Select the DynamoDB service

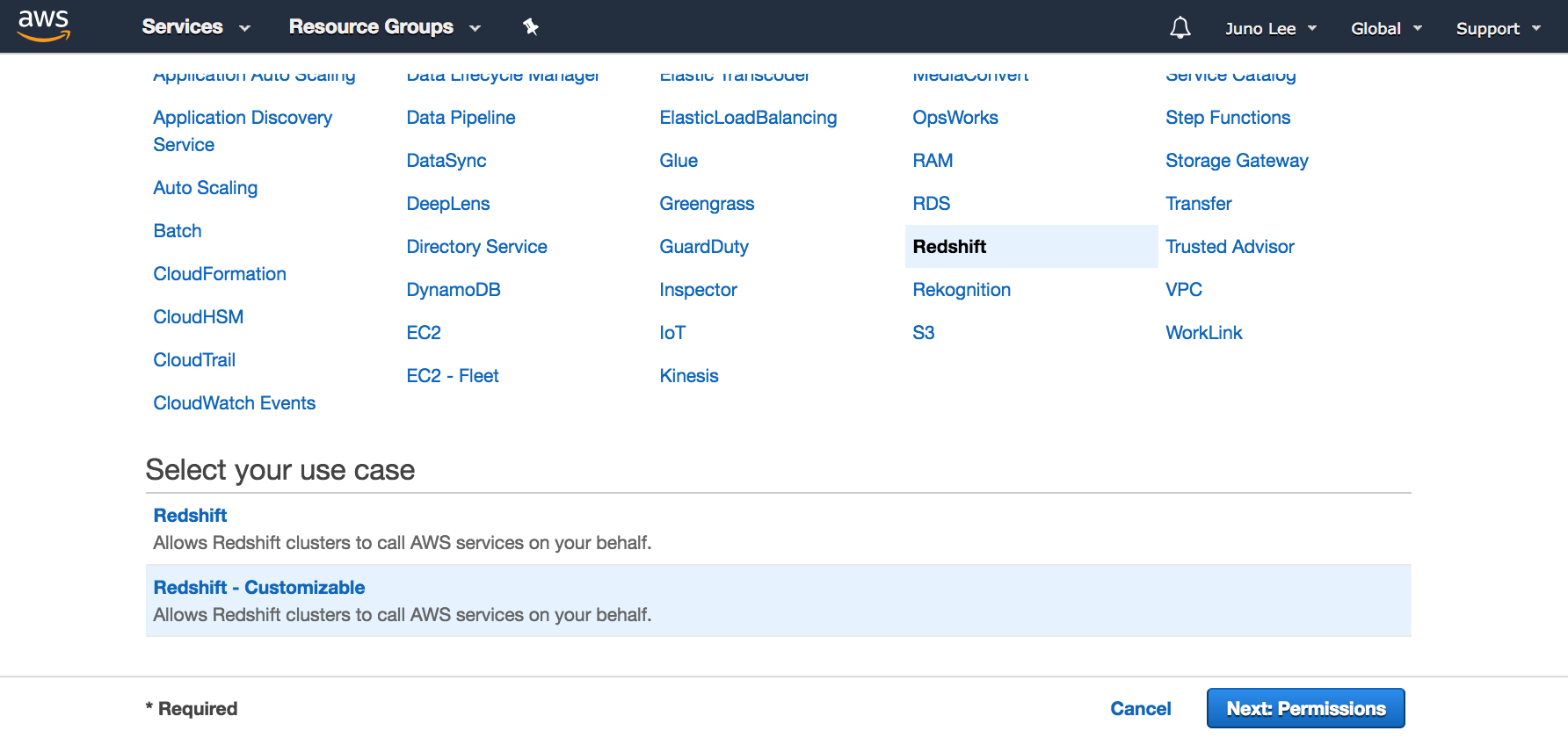pyautogui.click(x=454, y=290)
